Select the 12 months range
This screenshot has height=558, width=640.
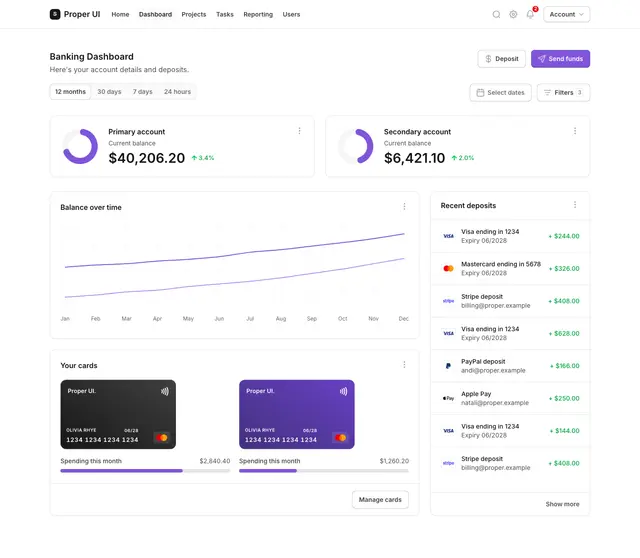coord(70,91)
